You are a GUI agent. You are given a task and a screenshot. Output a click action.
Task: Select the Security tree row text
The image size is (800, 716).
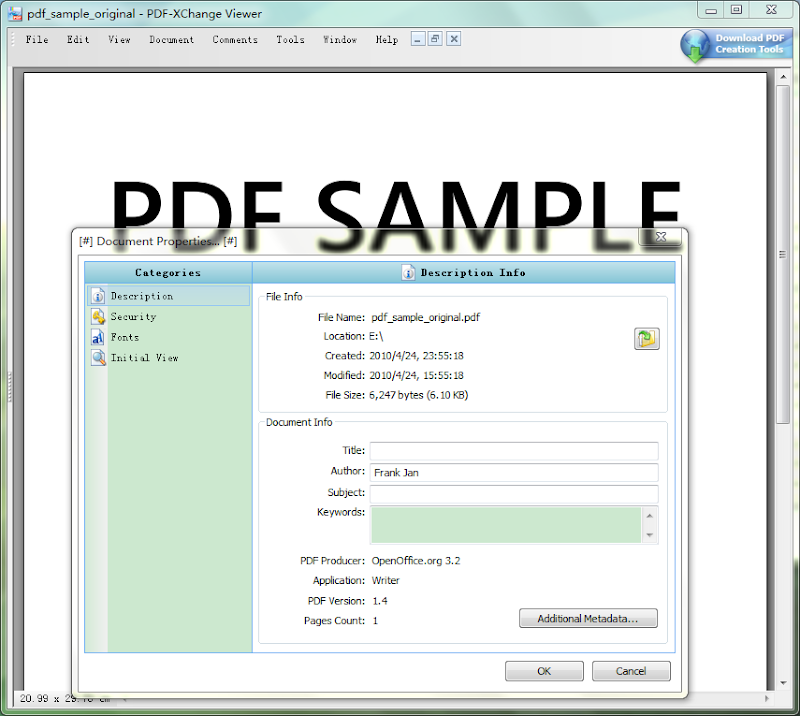click(x=134, y=316)
